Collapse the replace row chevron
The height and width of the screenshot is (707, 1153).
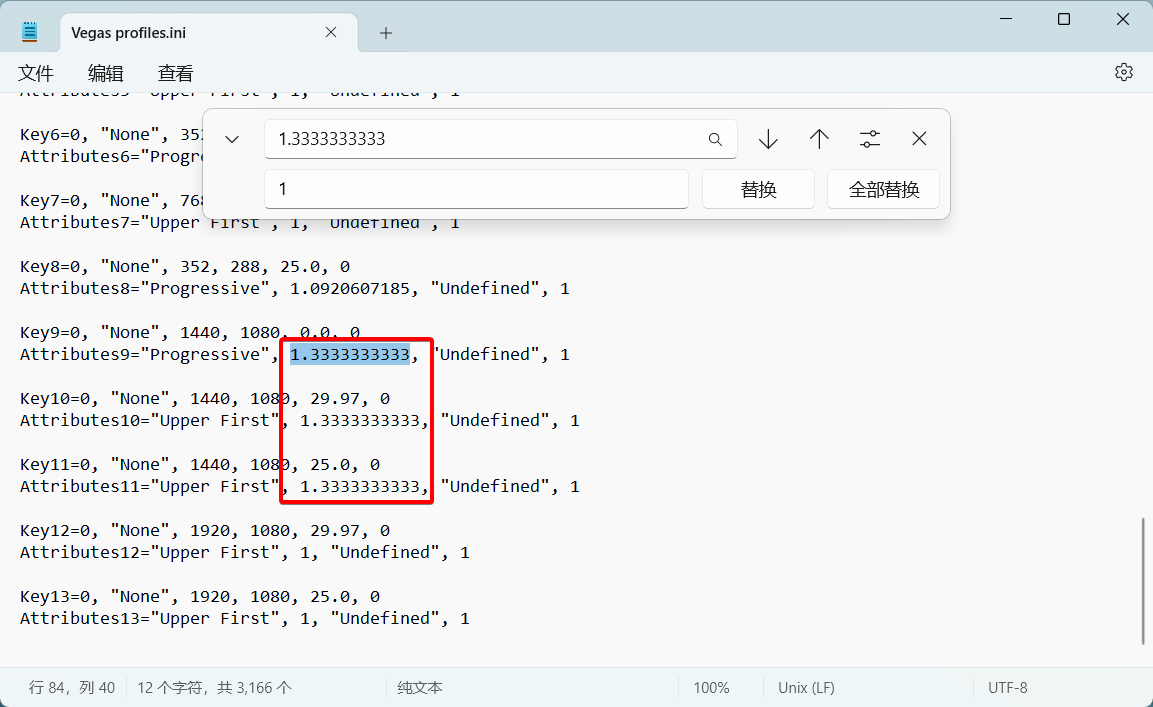click(x=232, y=140)
